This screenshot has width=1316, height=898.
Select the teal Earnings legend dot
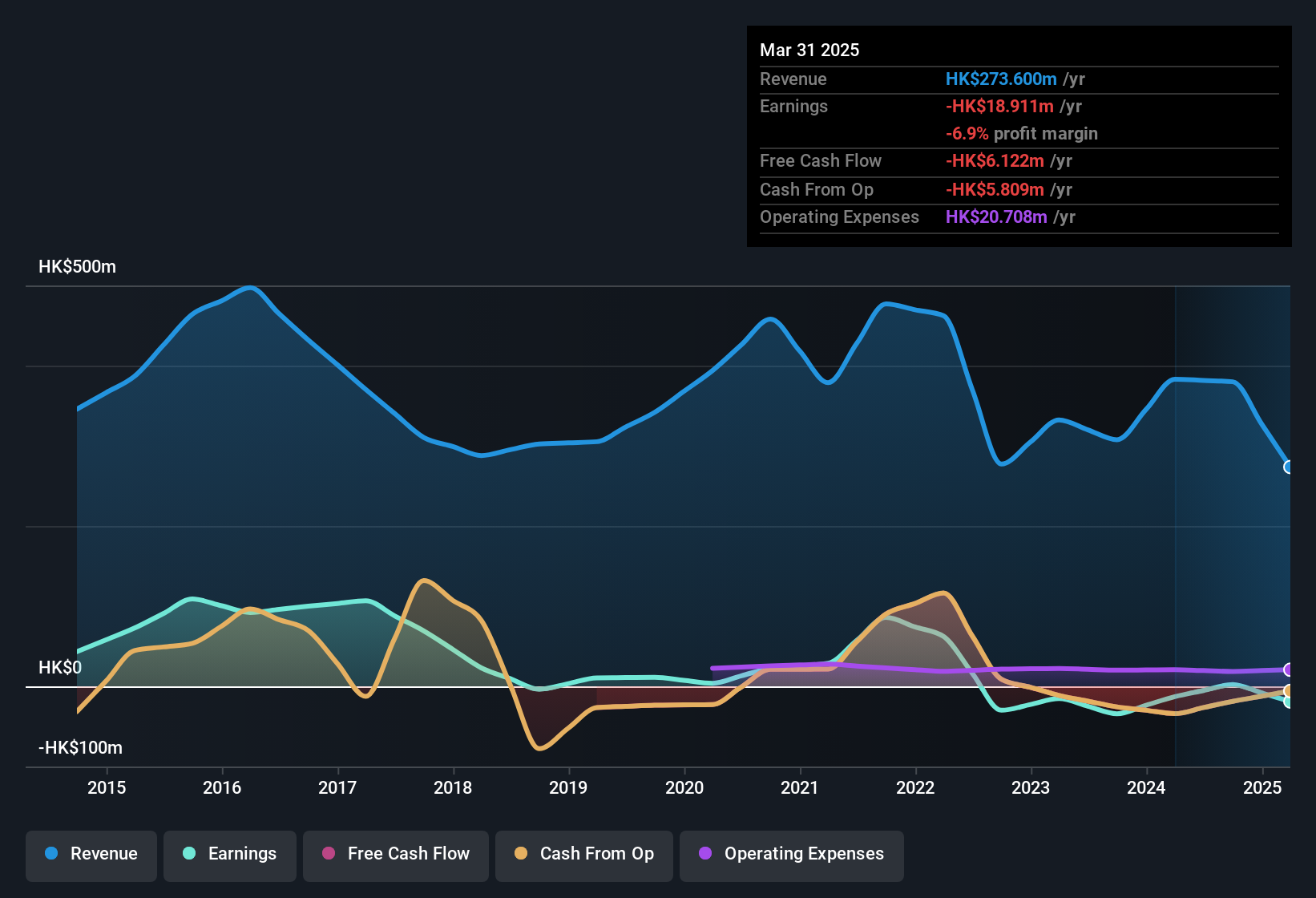pos(188,854)
